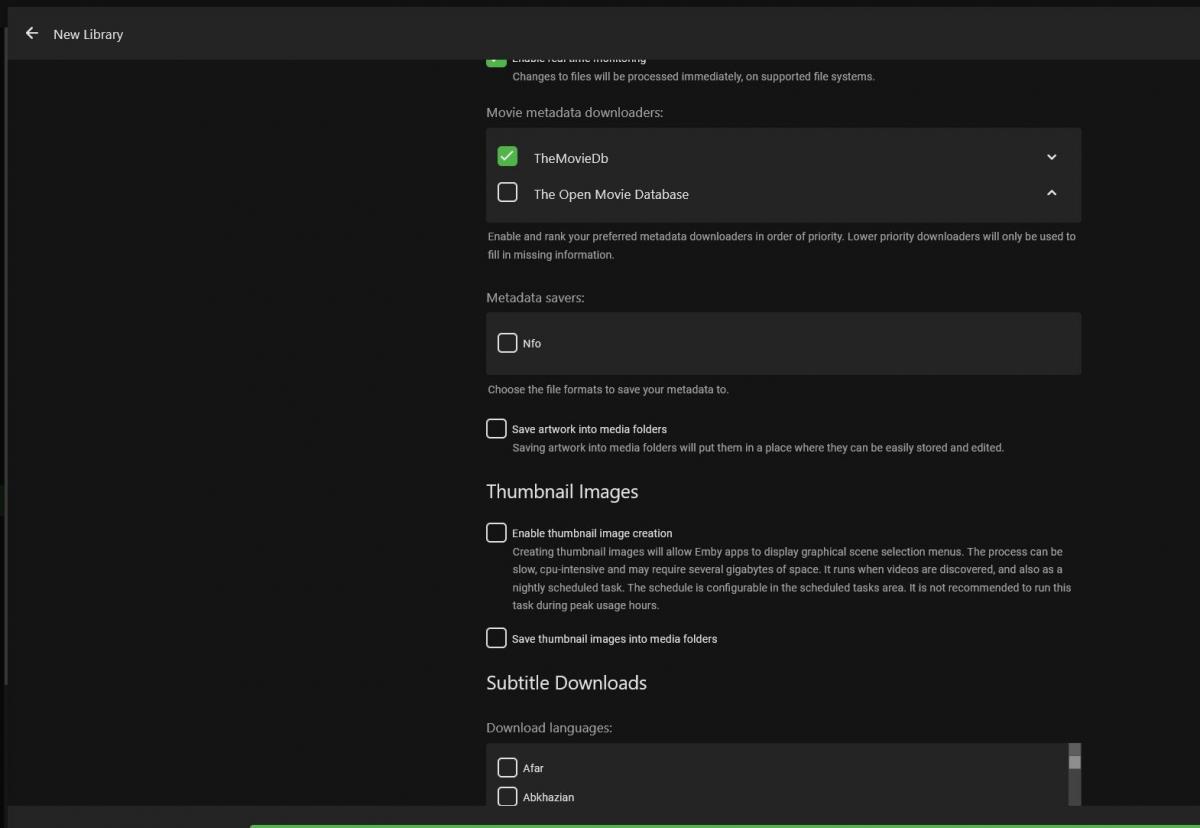Move The Open Movie Database up in priority

click(x=1051, y=193)
